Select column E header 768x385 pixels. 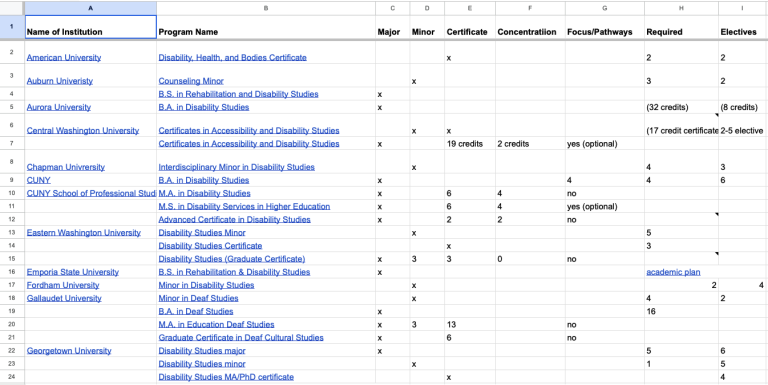pos(470,8)
